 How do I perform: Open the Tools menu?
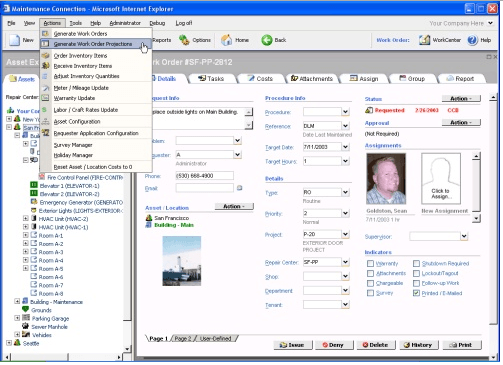[x=76, y=23]
